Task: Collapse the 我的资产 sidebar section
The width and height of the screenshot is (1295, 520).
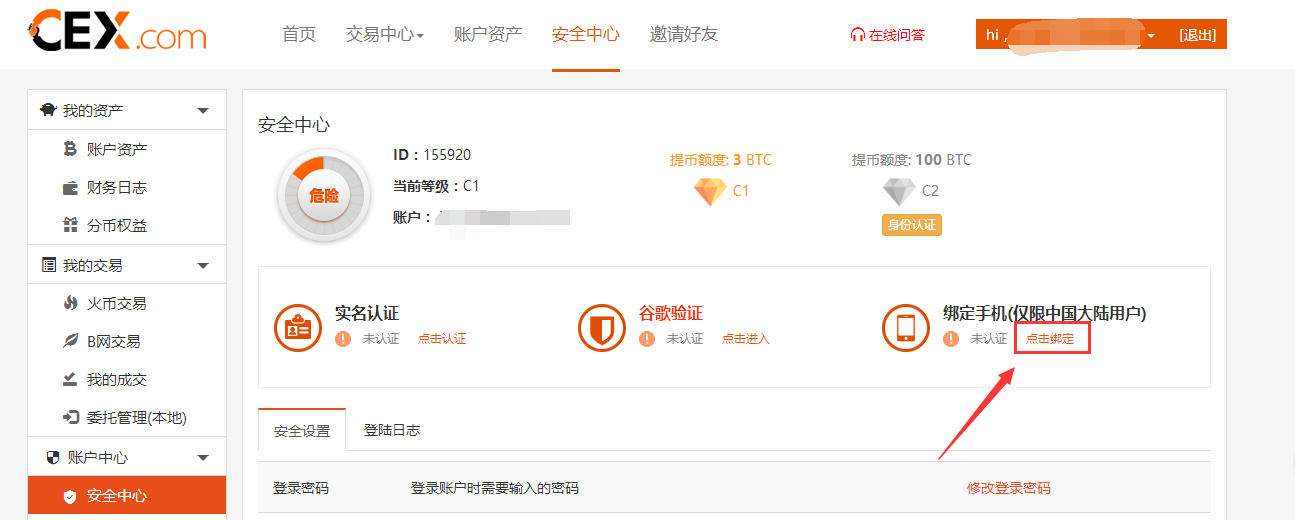Action: (x=203, y=110)
